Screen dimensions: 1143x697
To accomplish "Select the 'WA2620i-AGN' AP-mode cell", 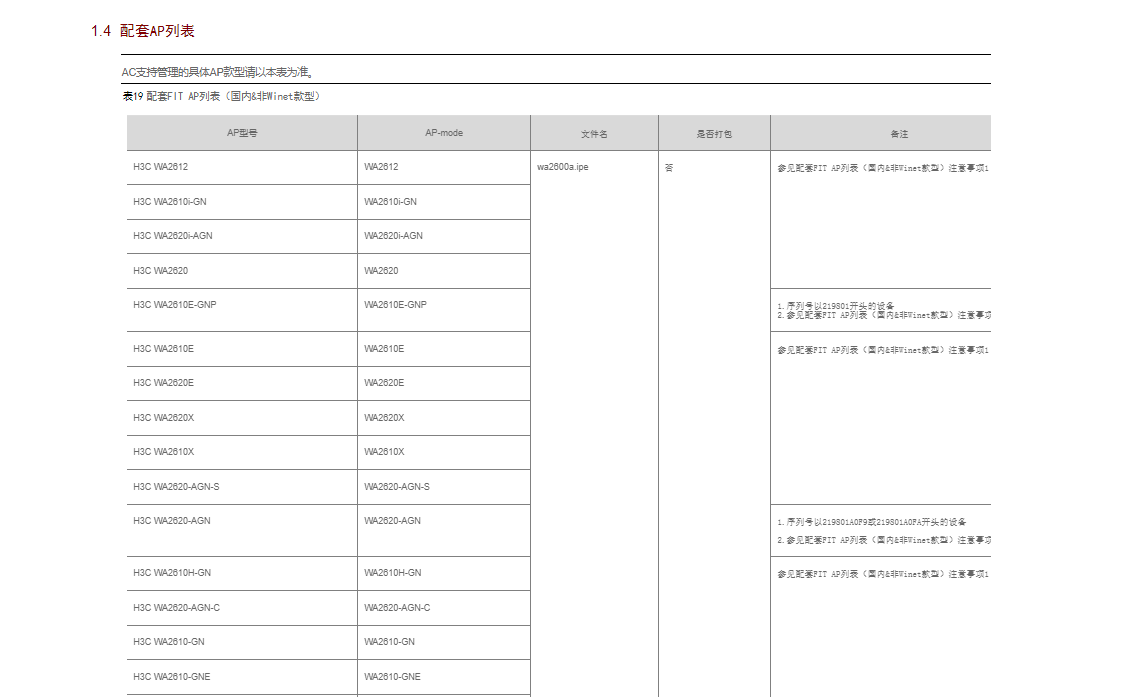I will (444, 236).
